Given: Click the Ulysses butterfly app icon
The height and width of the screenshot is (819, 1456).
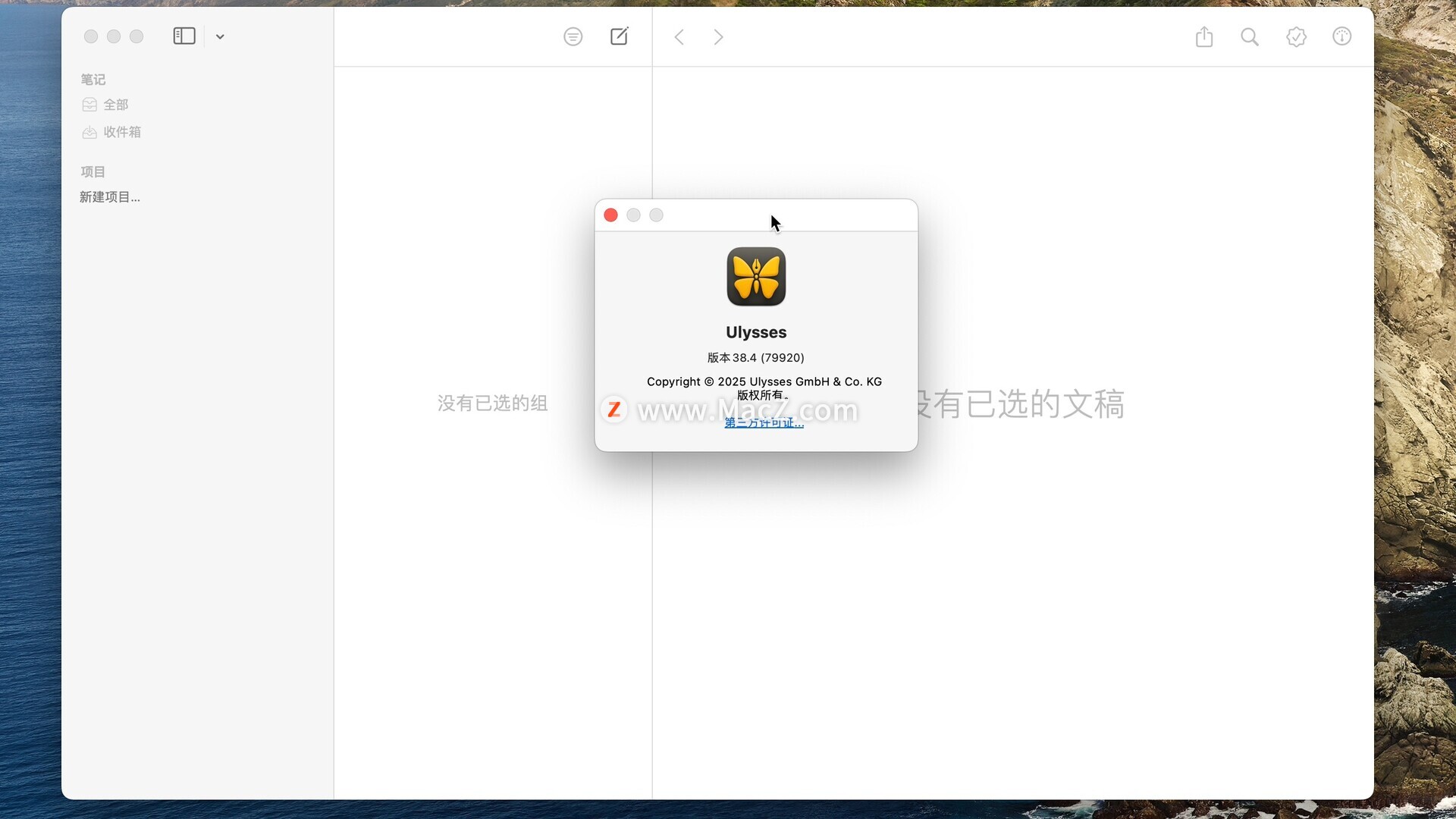Looking at the screenshot, I should pos(756,277).
